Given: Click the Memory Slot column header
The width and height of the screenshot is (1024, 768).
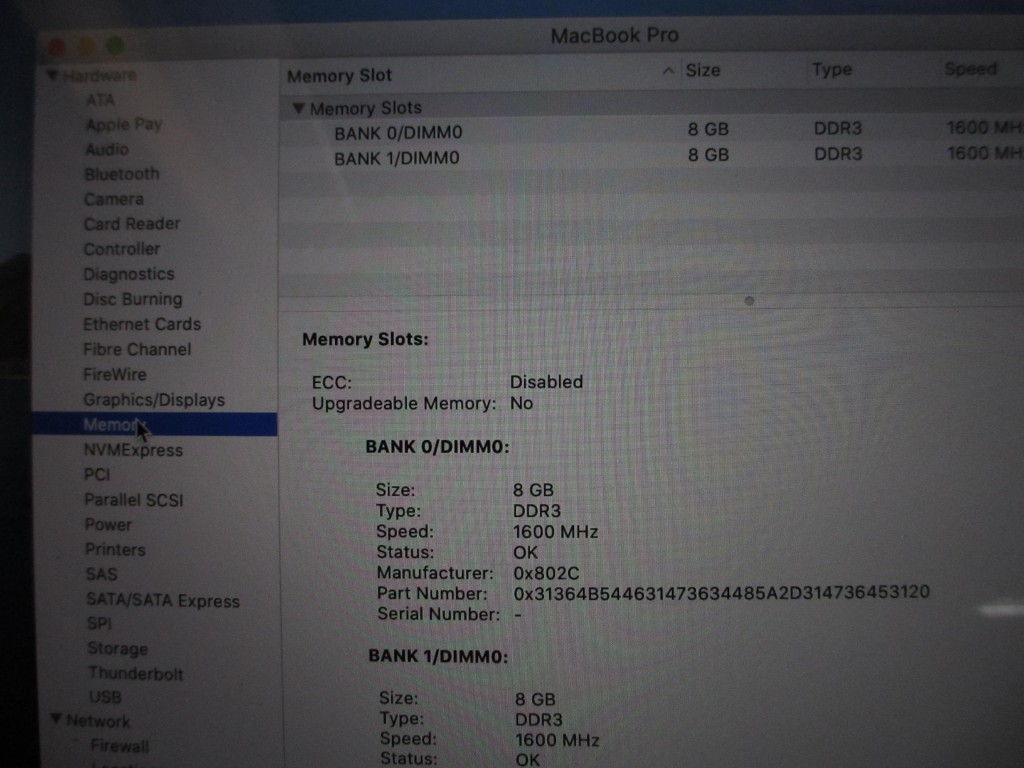Looking at the screenshot, I should (x=340, y=76).
